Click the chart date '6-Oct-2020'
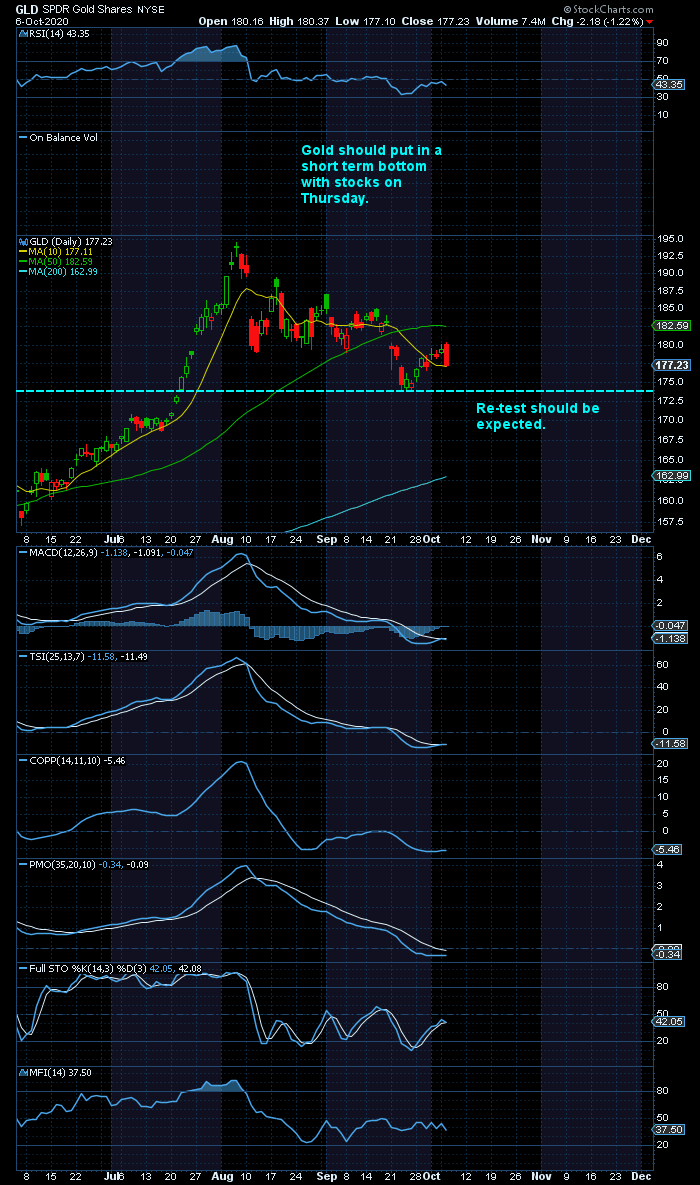The height and width of the screenshot is (1185, 700). pyautogui.click(x=43, y=22)
